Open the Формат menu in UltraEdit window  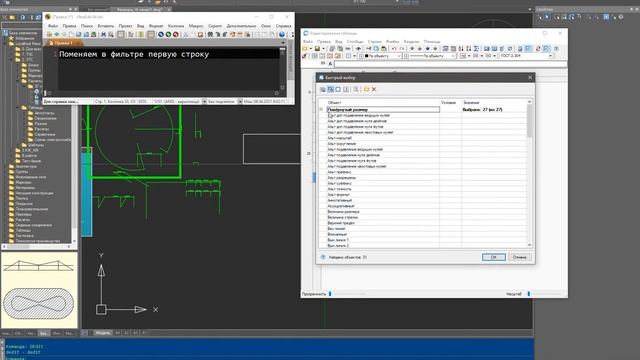[156, 26]
